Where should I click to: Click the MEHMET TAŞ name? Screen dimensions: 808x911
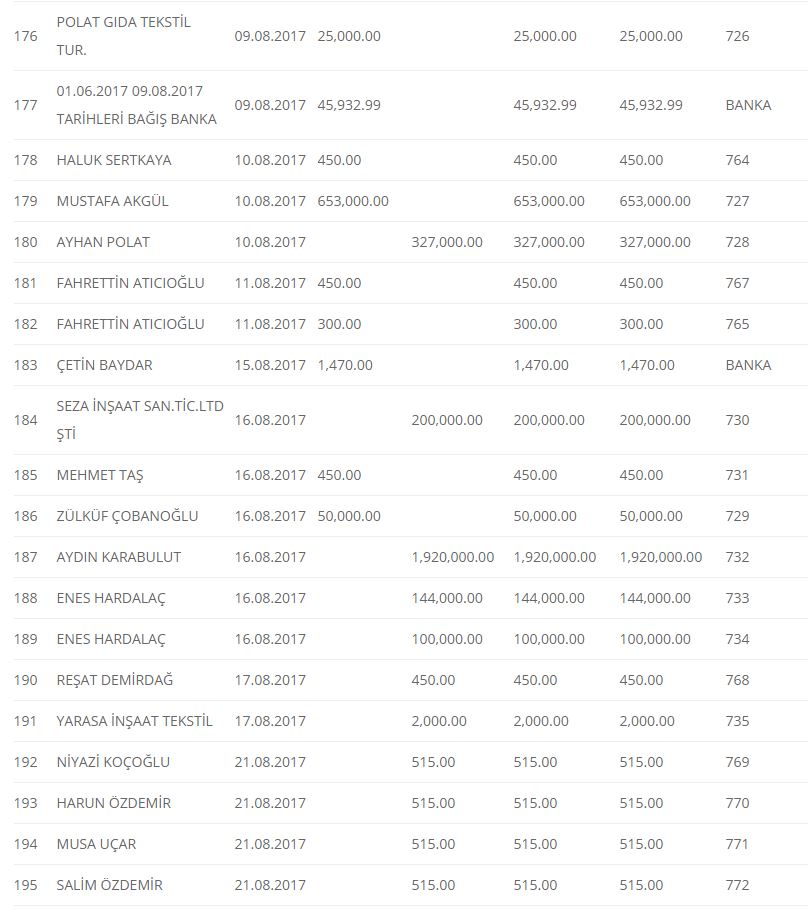pos(100,475)
